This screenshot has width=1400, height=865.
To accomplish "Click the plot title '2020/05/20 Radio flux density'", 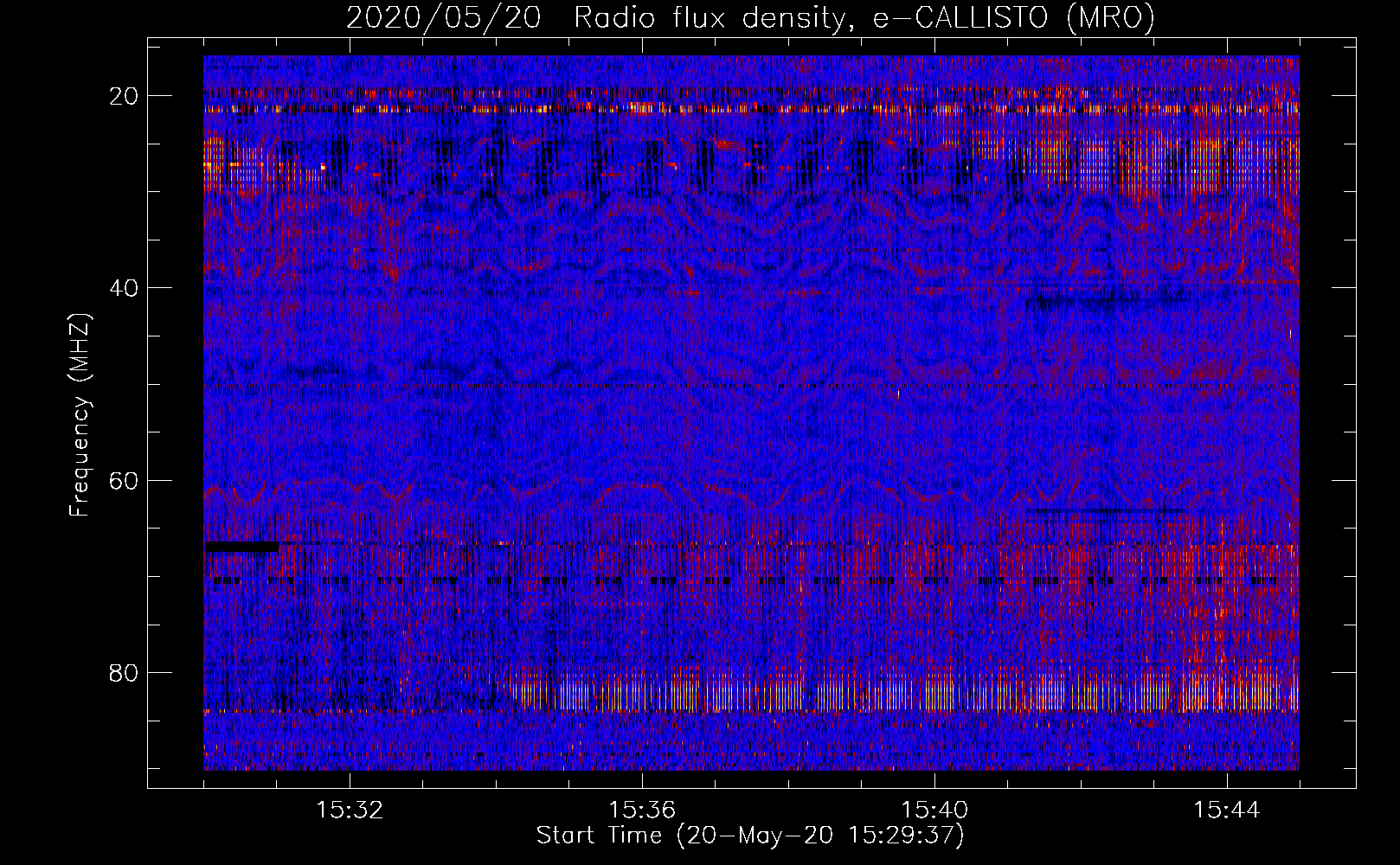I will click(750, 18).
